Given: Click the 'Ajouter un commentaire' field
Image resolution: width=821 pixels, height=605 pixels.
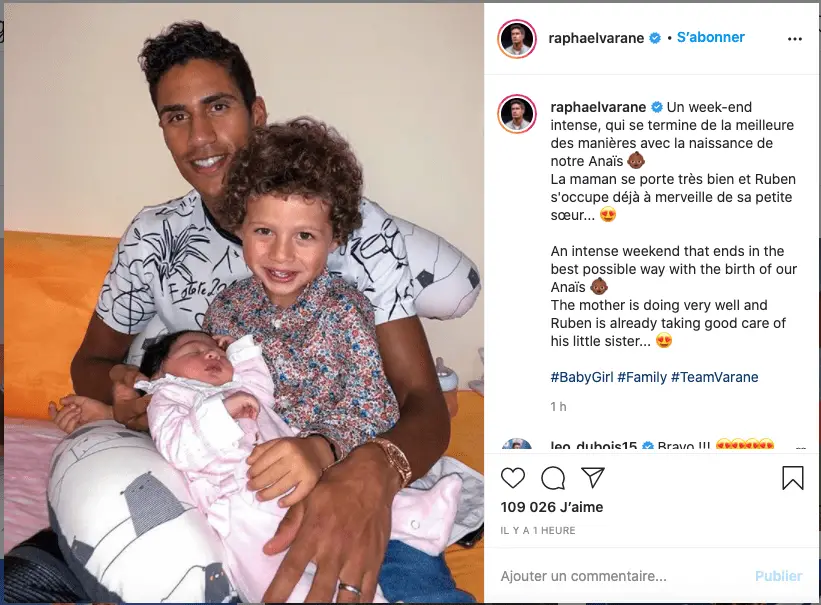Looking at the screenshot, I should pyautogui.click(x=618, y=576).
